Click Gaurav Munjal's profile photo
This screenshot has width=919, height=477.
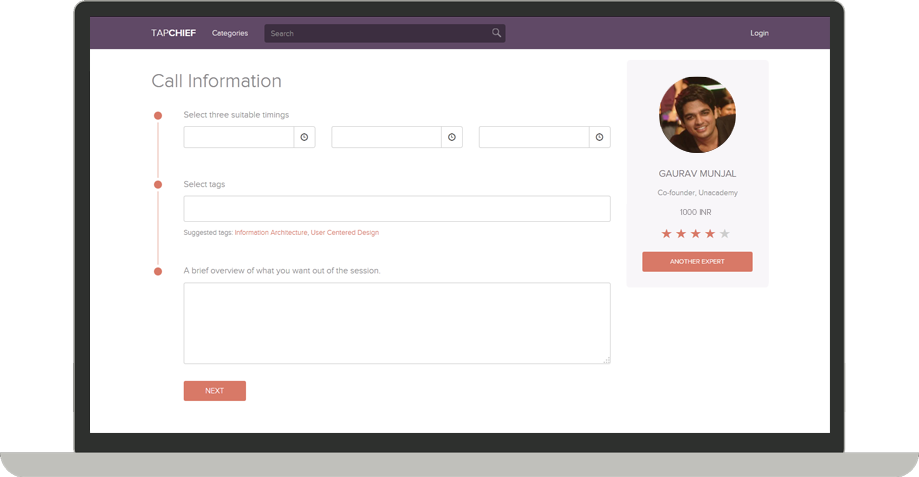coord(697,115)
